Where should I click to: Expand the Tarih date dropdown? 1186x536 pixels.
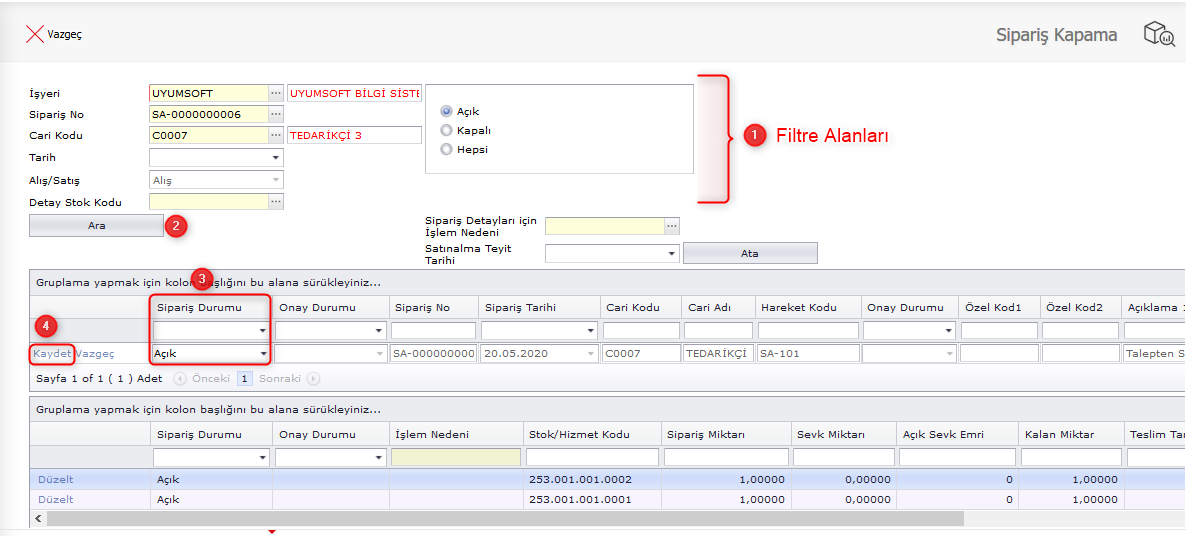pyautogui.click(x=275, y=158)
